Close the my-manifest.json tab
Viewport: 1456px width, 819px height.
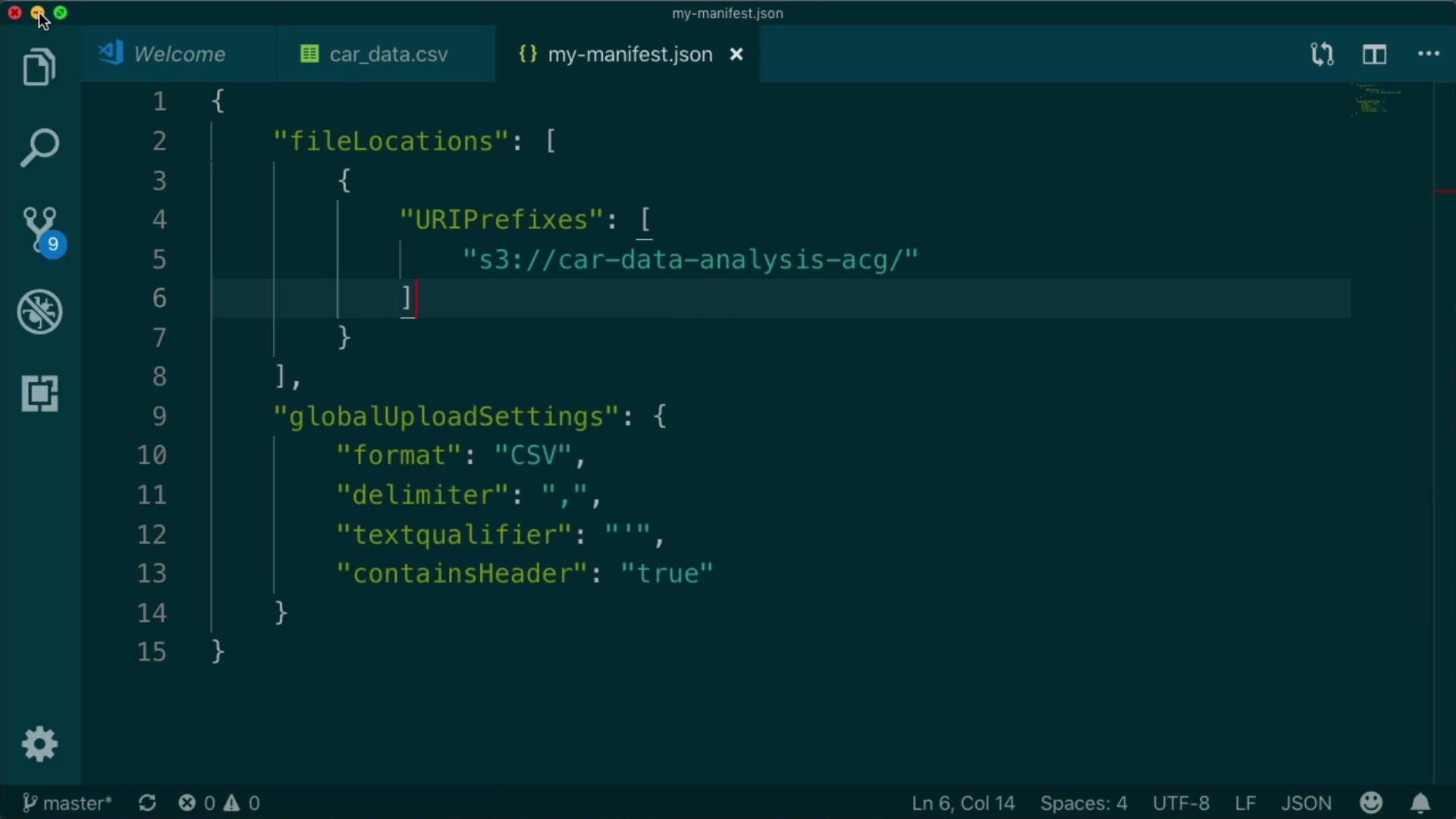point(736,55)
